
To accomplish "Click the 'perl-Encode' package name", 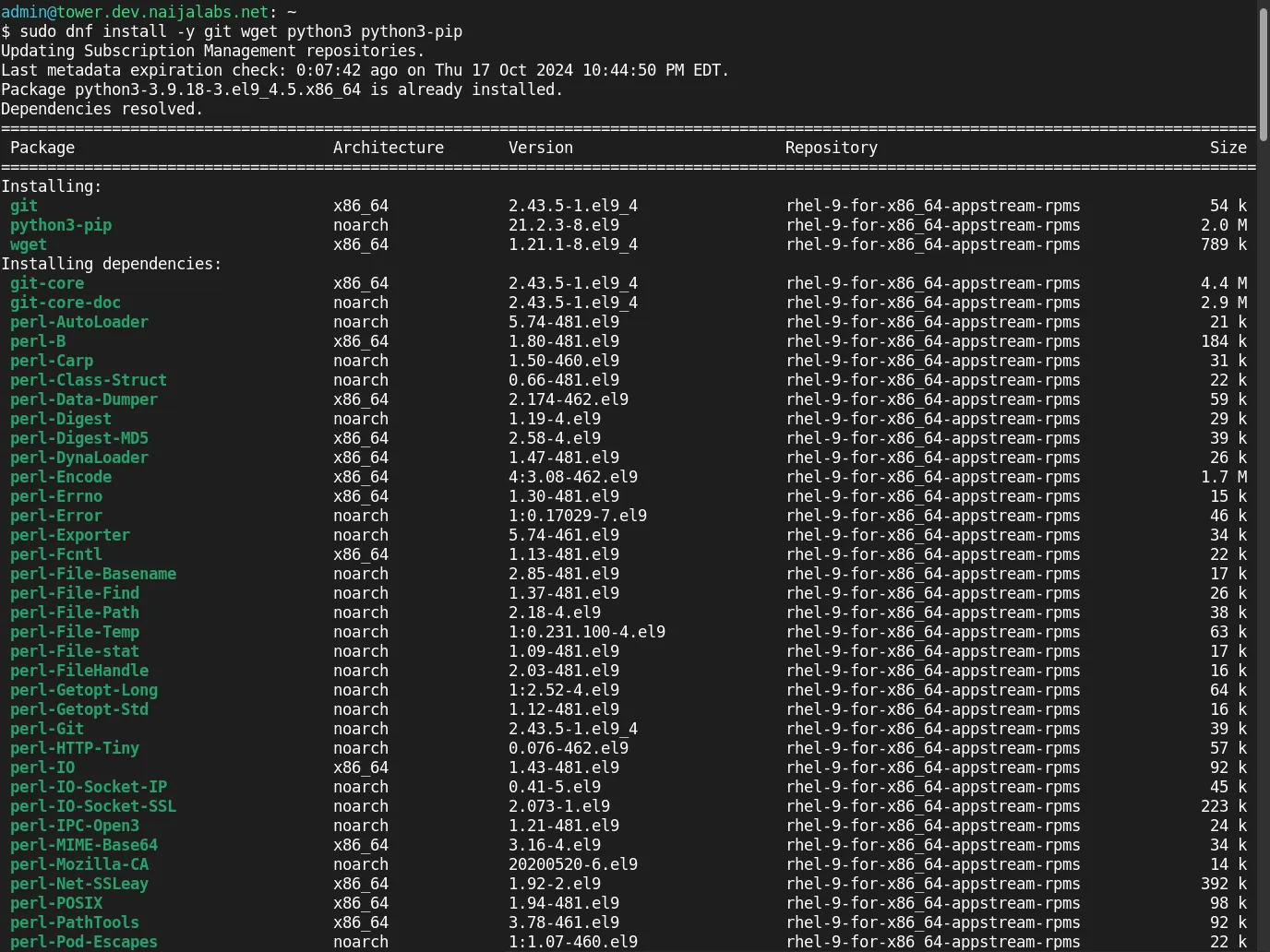I will (x=61, y=477).
